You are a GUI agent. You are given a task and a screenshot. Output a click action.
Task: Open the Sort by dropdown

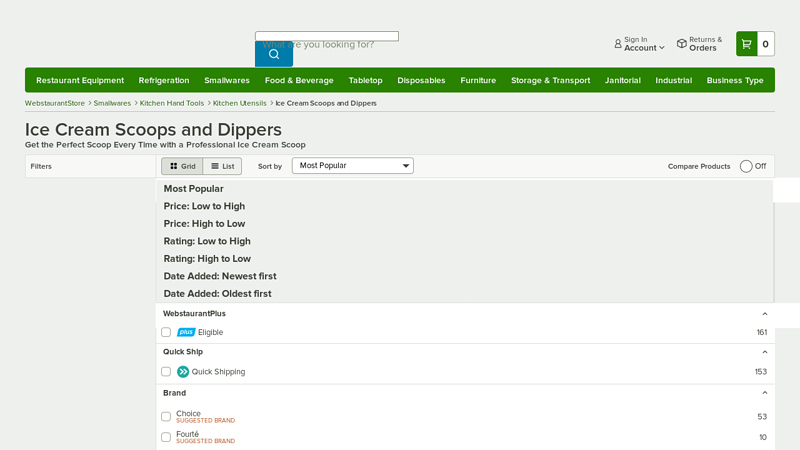[352, 166]
